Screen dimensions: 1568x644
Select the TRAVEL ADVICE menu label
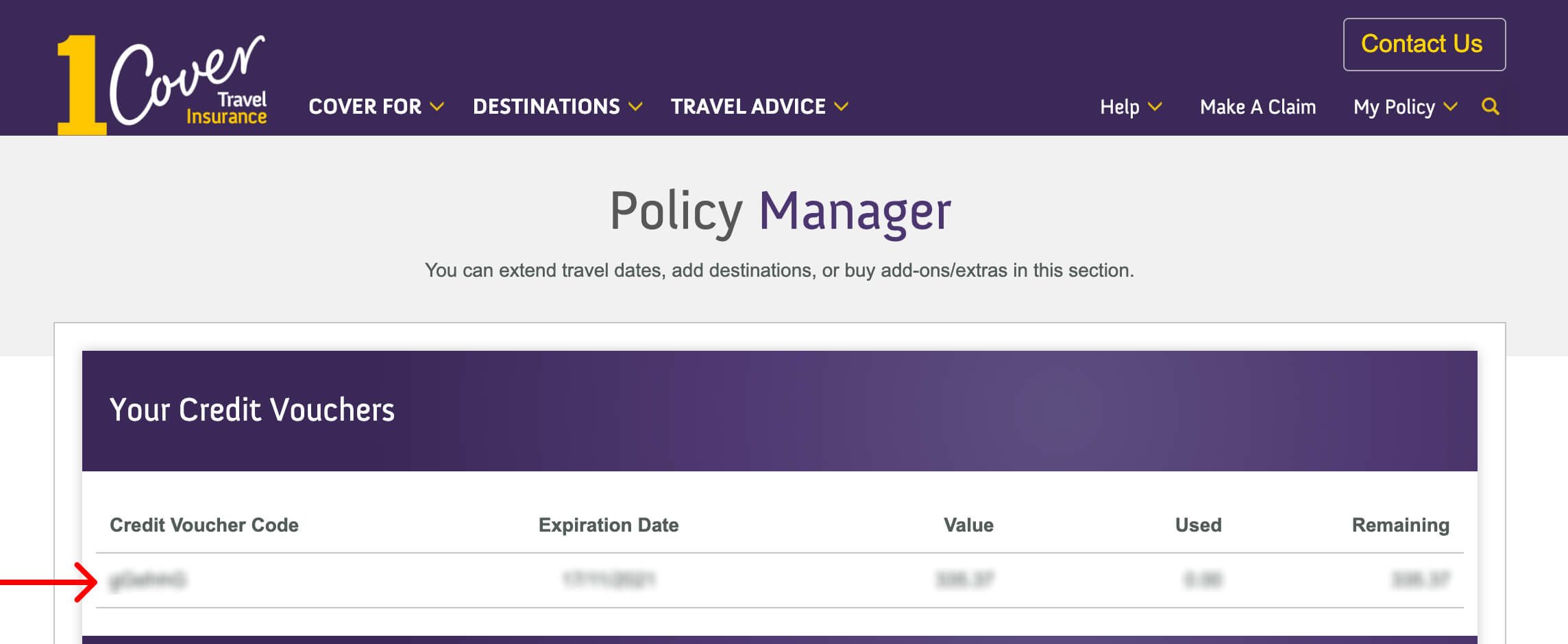(x=748, y=107)
